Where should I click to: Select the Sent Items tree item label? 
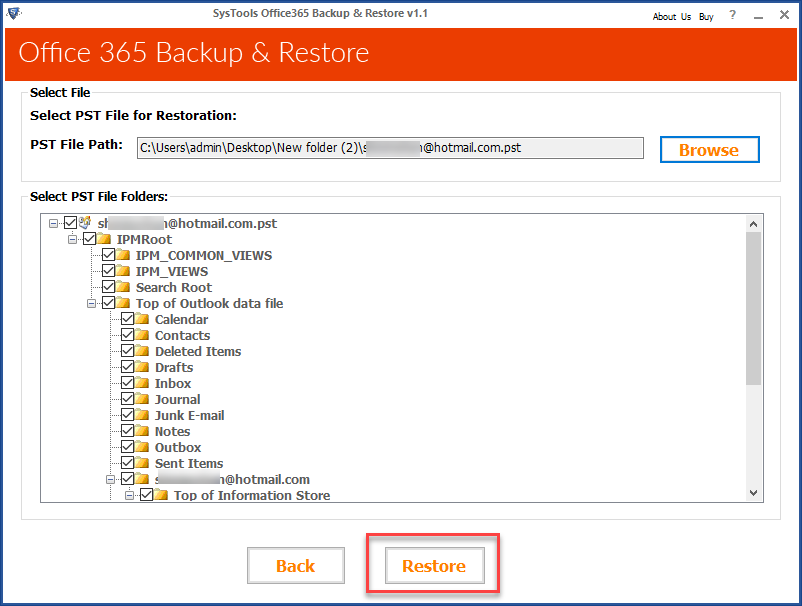pyautogui.click(x=189, y=463)
